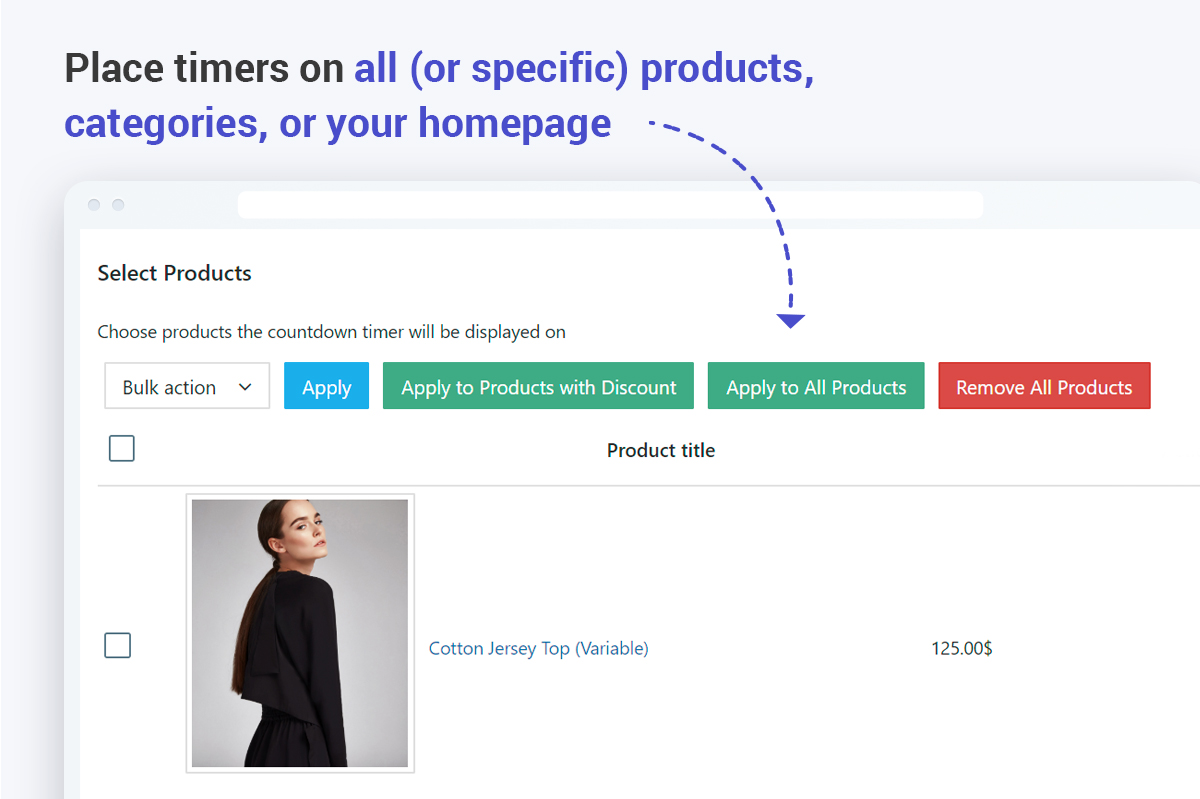Click Apply to Products with Discount
The width and height of the screenshot is (1200, 799).
(538, 387)
